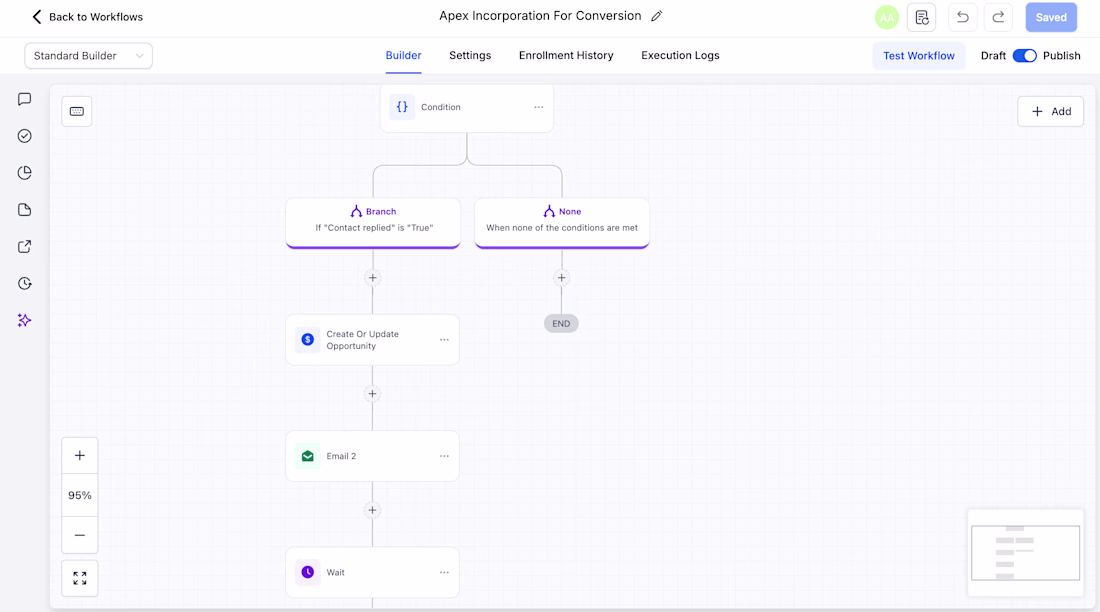The width and height of the screenshot is (1100, 612).
Task: Open the Enrollment History tab
Action: click(x=566, y=55)
